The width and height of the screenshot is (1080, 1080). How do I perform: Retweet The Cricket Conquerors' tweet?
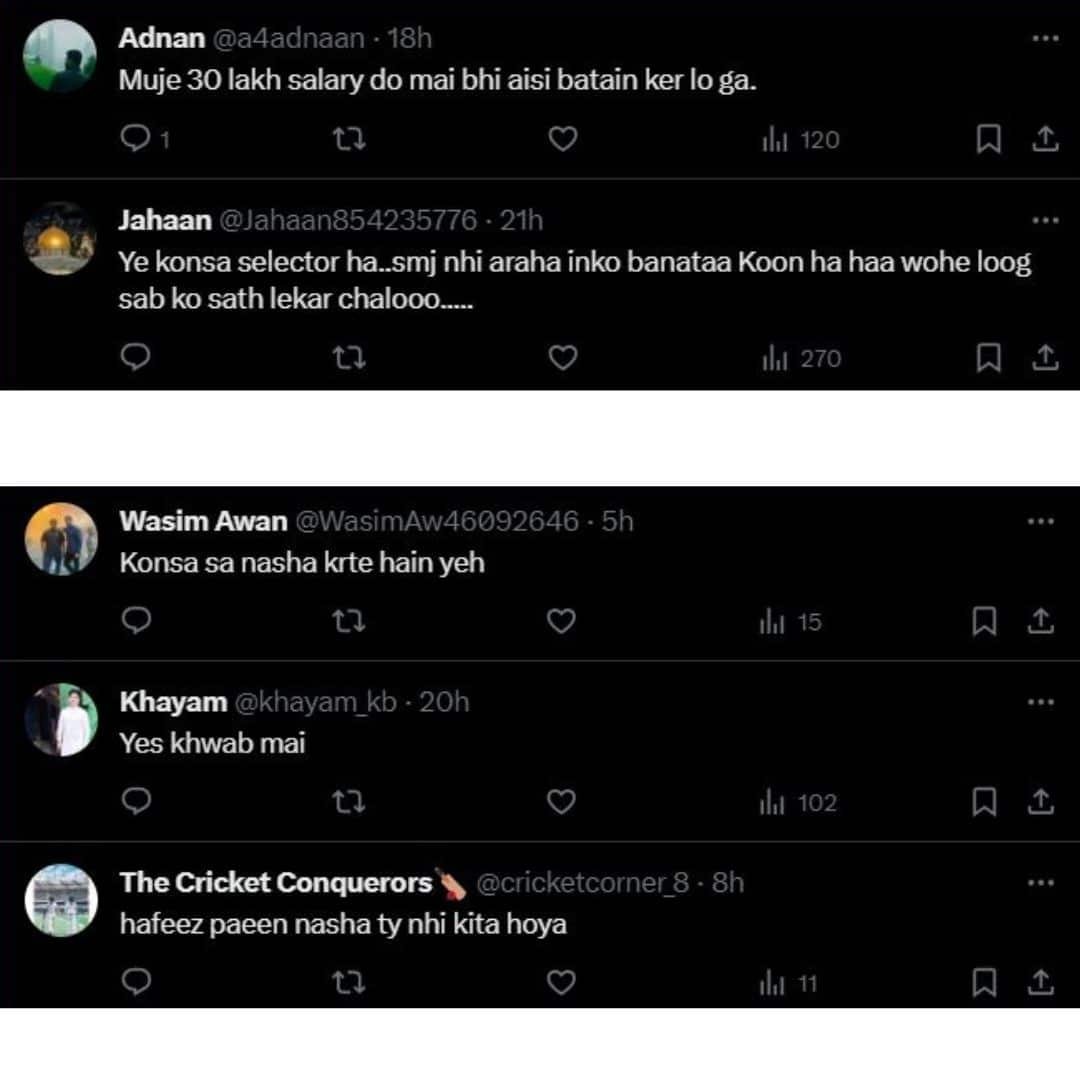point(348,983)
